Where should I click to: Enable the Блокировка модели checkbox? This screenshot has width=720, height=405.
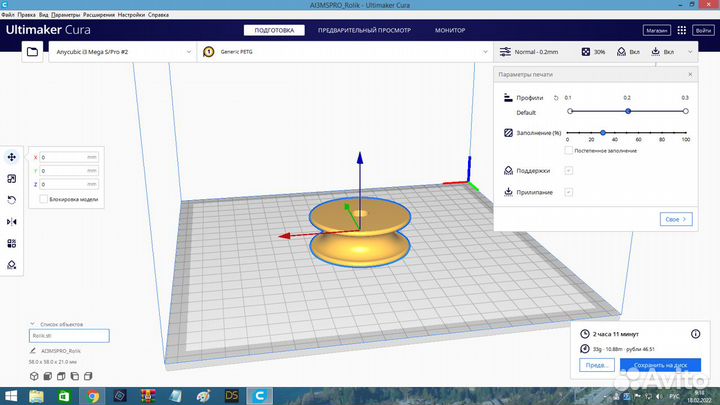[x=42, y=199]
